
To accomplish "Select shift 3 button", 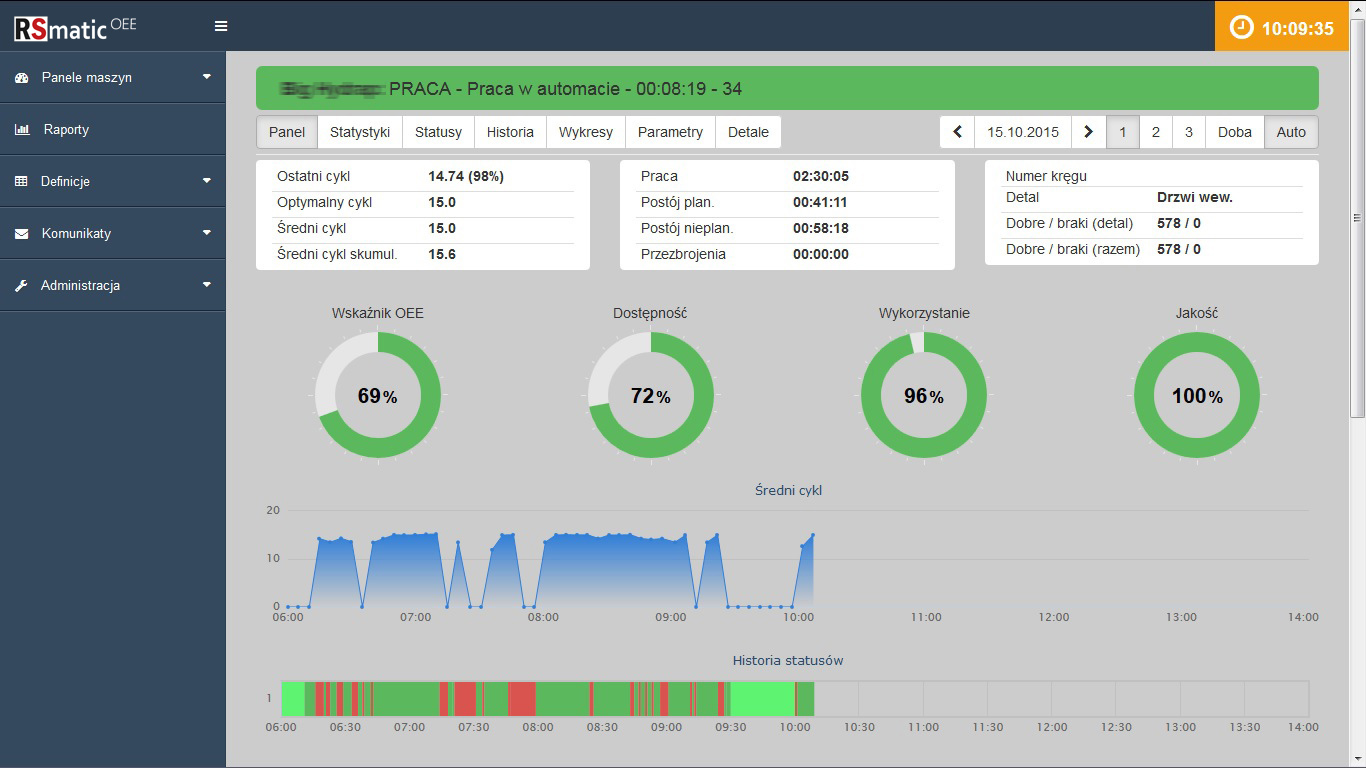I will [x=1189, y=132].
